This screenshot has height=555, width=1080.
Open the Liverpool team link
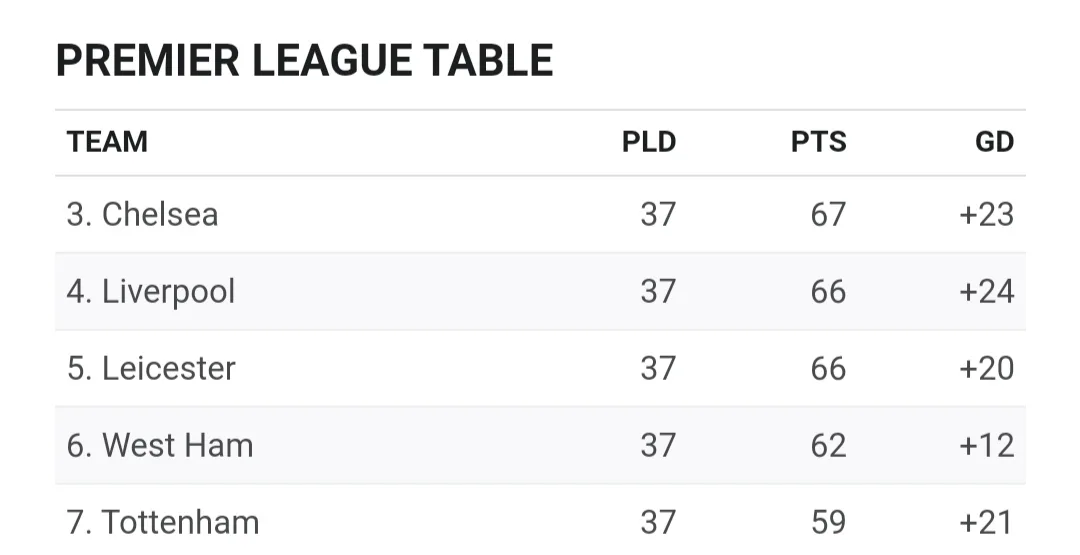(168, 291)
